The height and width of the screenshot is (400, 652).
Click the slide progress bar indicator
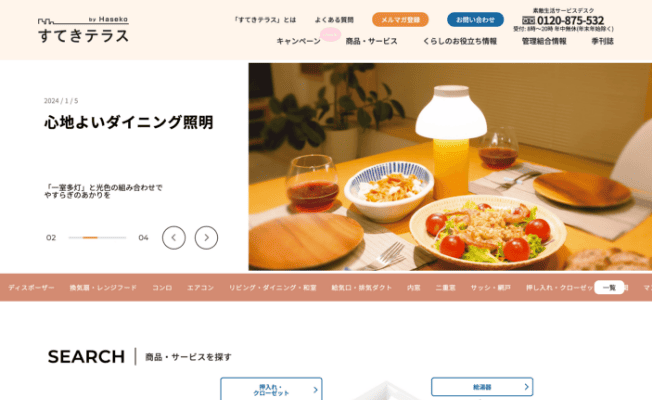(x=97, y=238)
